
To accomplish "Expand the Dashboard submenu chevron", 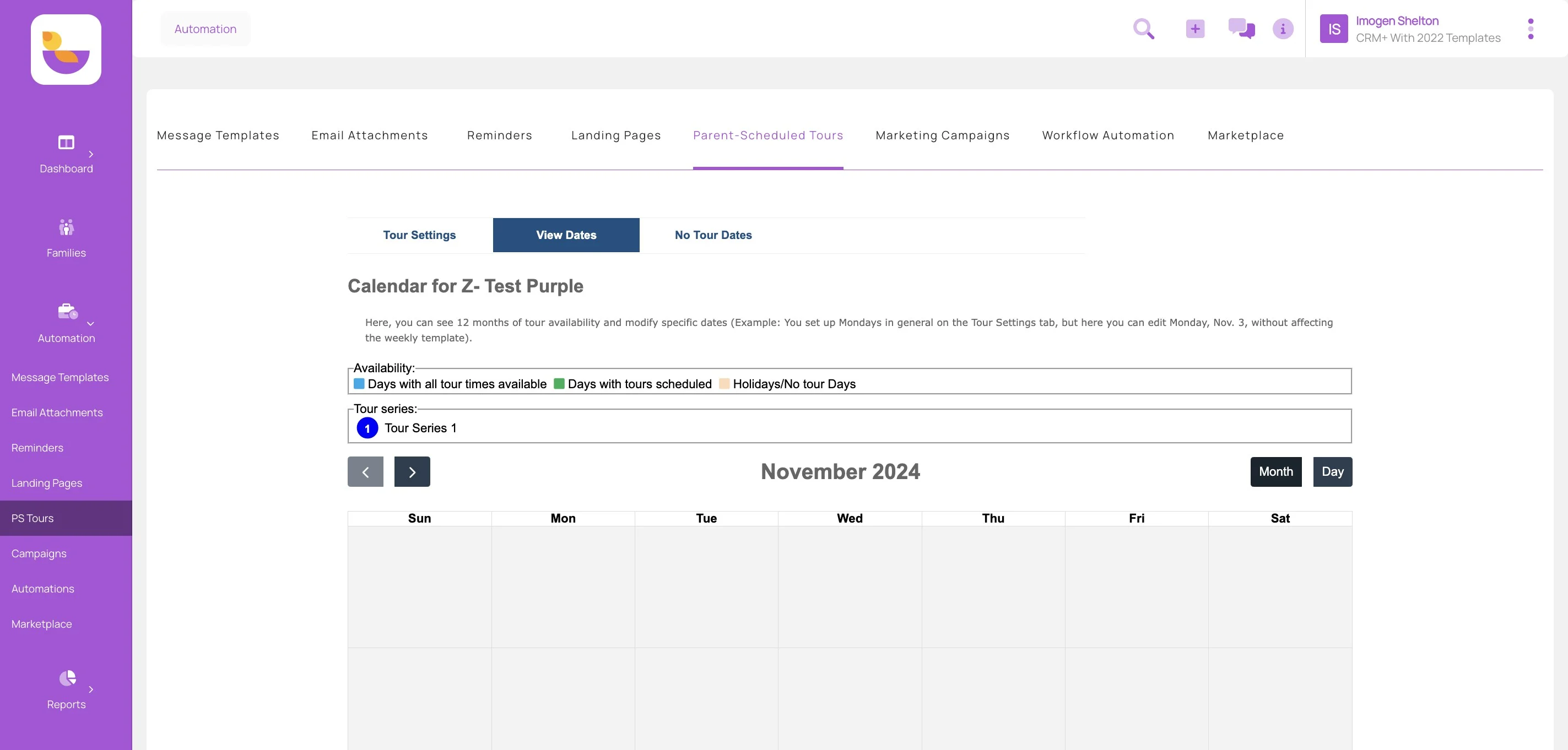I will pos(91,155).
